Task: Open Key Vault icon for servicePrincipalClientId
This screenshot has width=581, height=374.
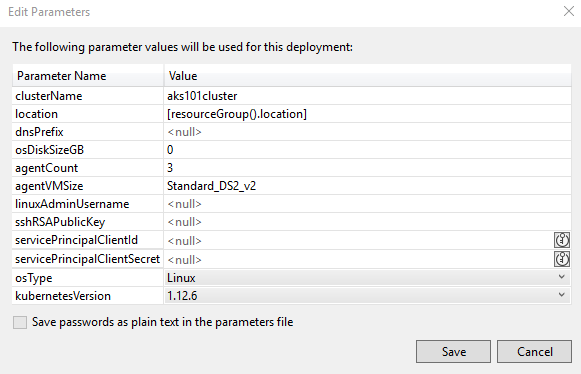Action: click(562, 240)
